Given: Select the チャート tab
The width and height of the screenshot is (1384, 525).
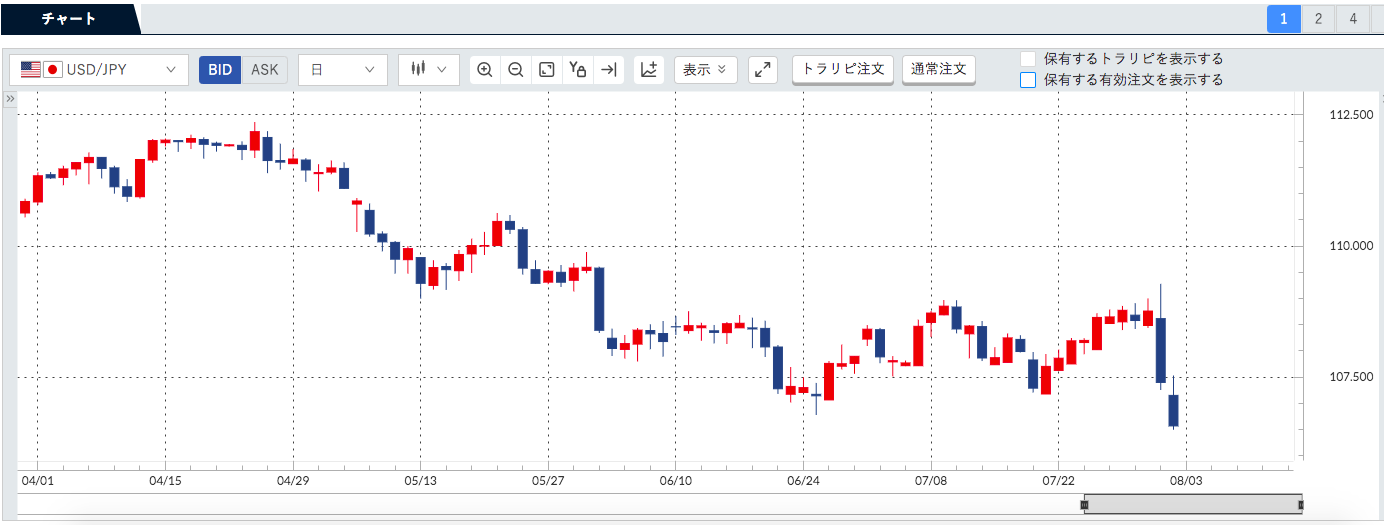Looking at the screenshot, I should click(70, 19).
